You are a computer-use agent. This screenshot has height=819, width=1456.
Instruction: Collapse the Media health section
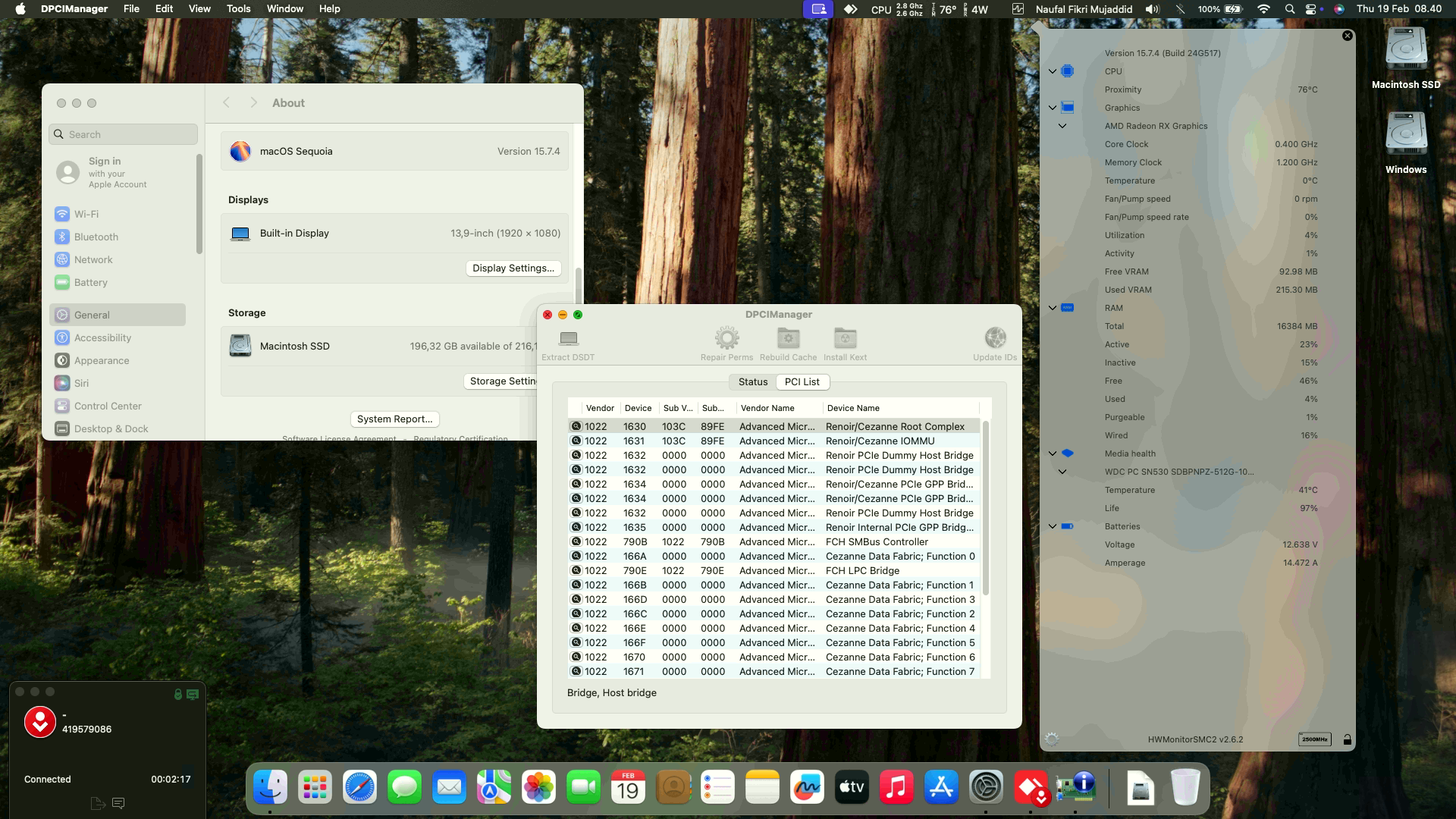1053,453
